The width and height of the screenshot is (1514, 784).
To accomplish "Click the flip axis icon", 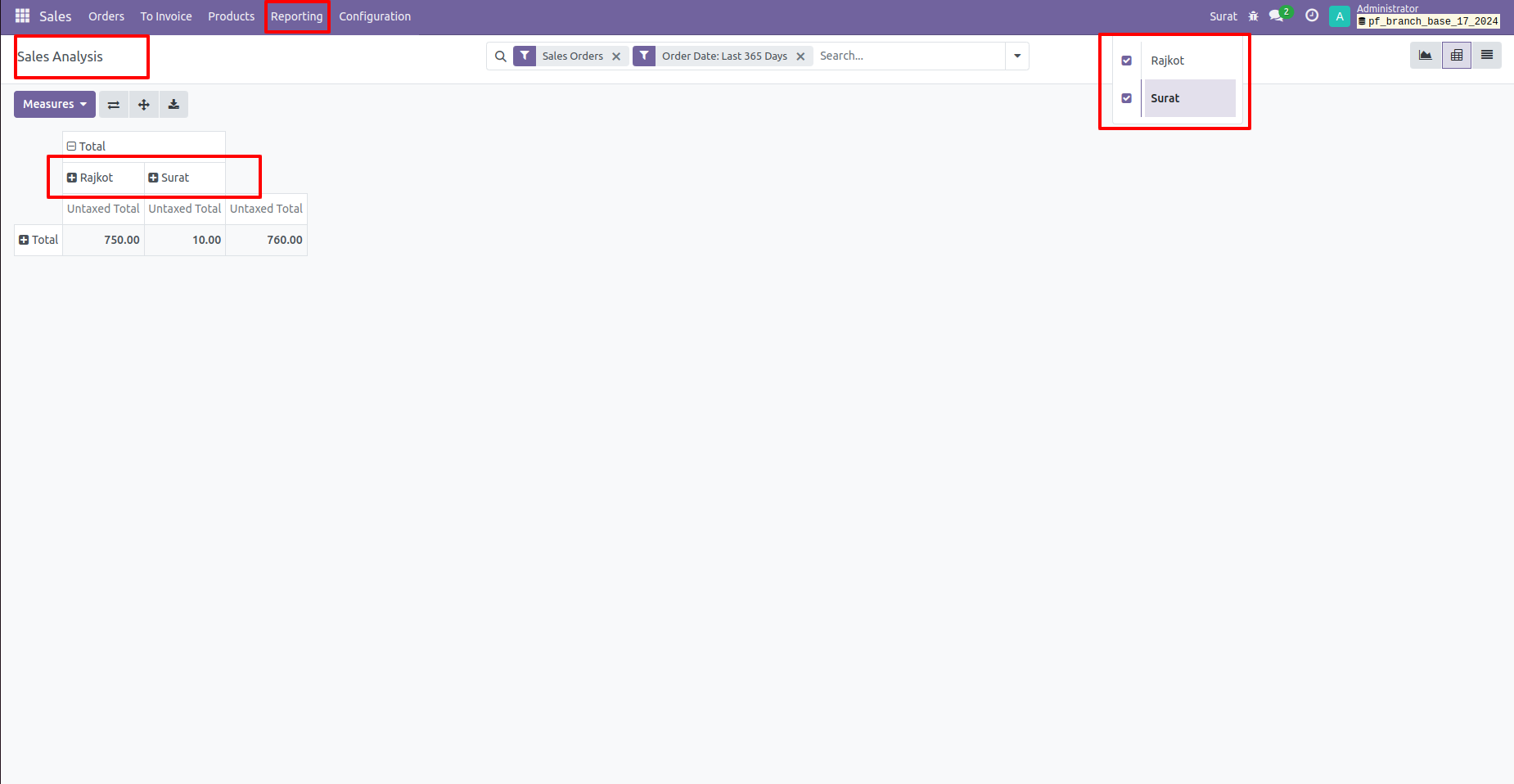I will click(x=114, y=105).
